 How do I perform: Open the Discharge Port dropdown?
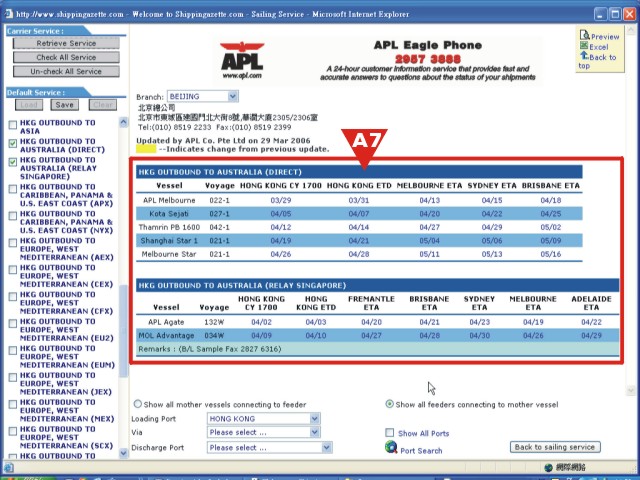[x=326, y=448]
